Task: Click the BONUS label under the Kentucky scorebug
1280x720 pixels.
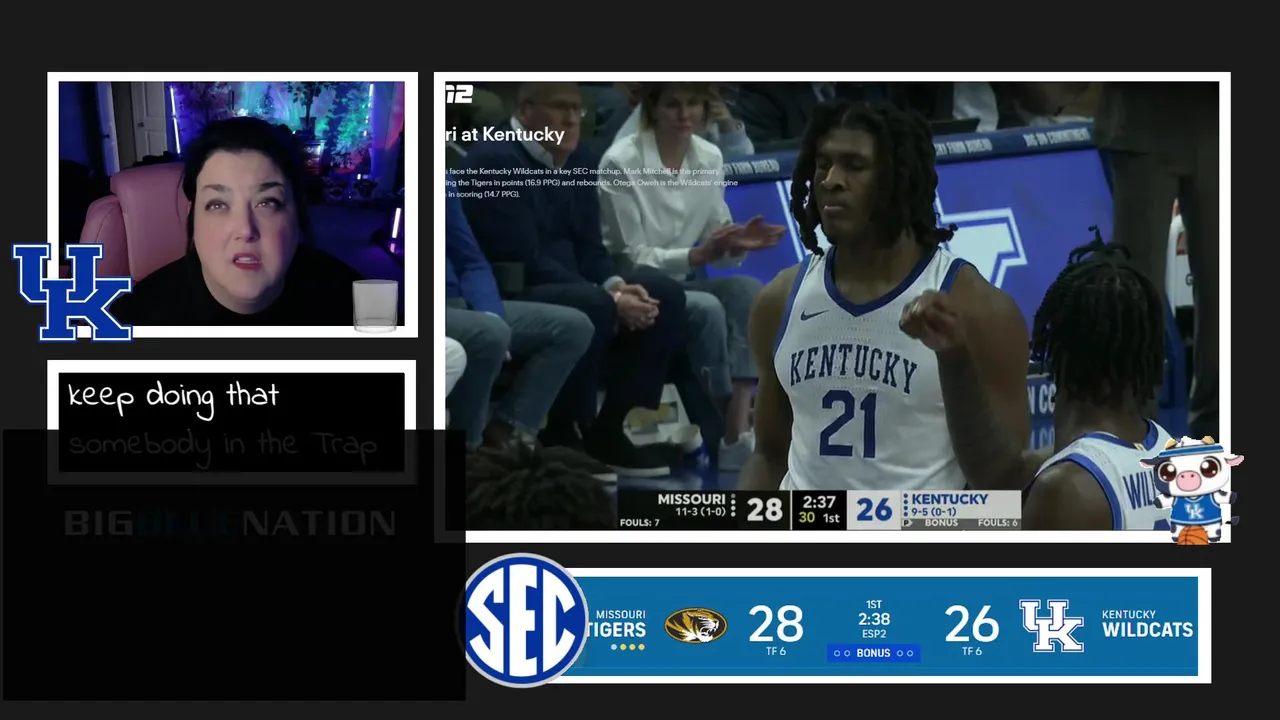Action: [941, 523]
